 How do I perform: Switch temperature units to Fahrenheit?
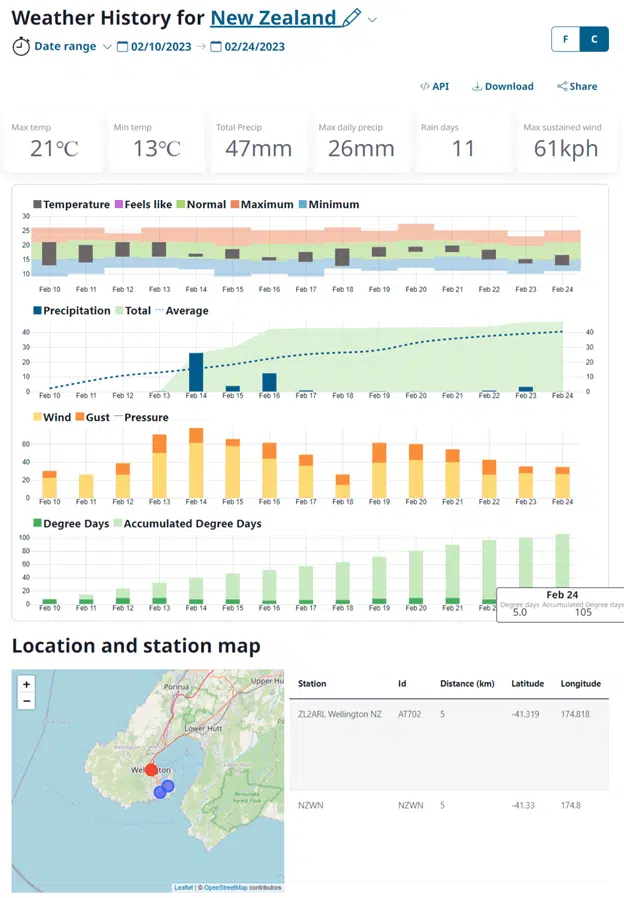coord(565,39)
